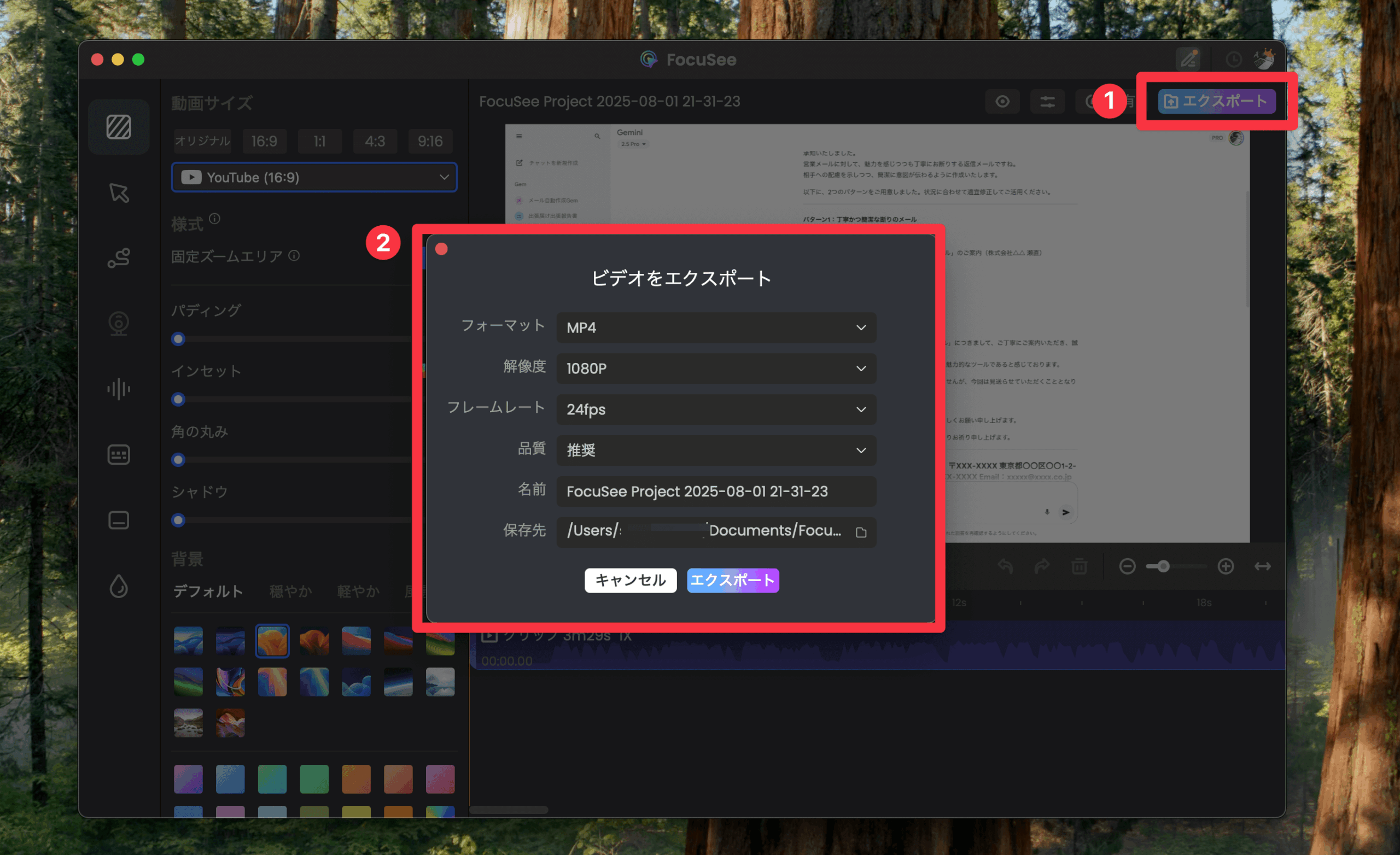Click the gradient エクスポート button in dialog
1400x855 pixels.
pos(732,580)
